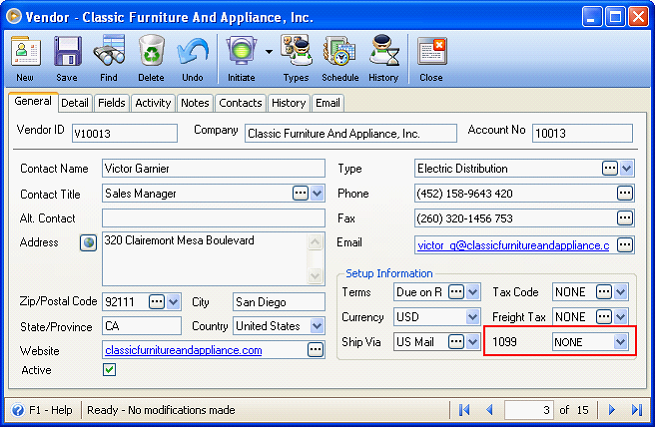Screen dimensions: 656x428
Task: Undo changes with the Undo arrow
Action: point(193,51)
